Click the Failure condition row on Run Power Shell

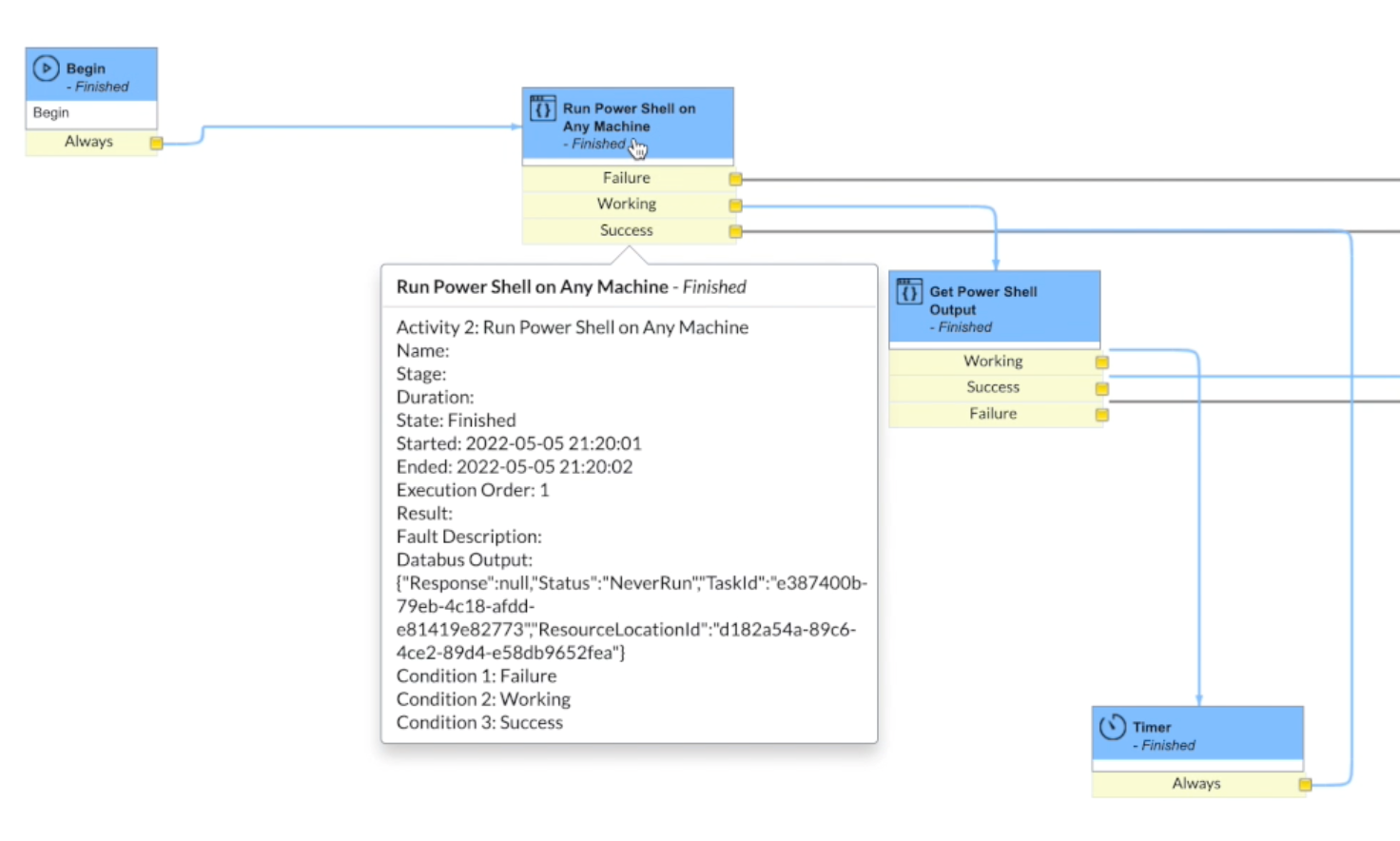626,178
